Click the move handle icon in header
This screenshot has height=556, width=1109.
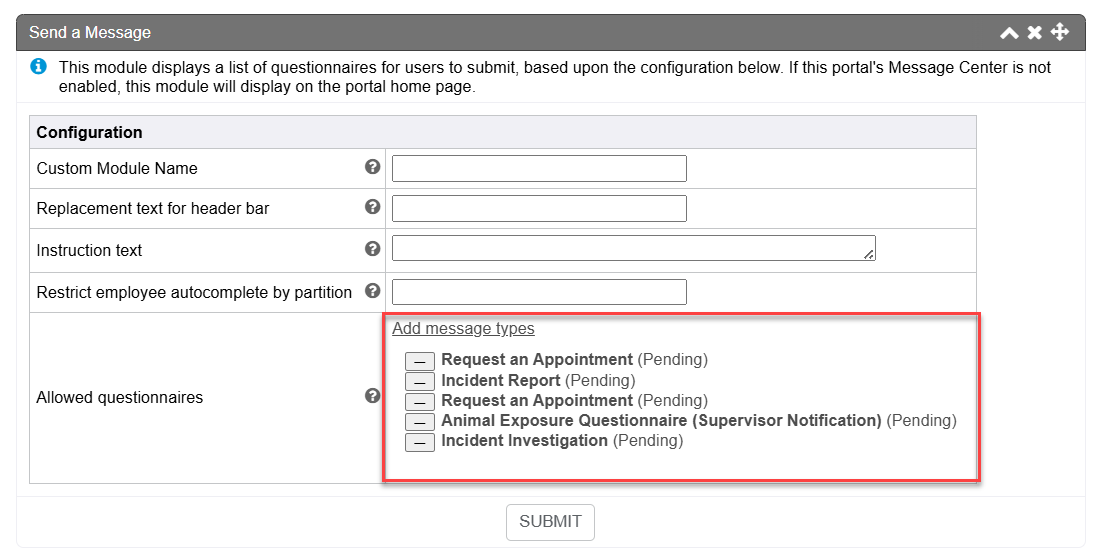coord(1060,33)
